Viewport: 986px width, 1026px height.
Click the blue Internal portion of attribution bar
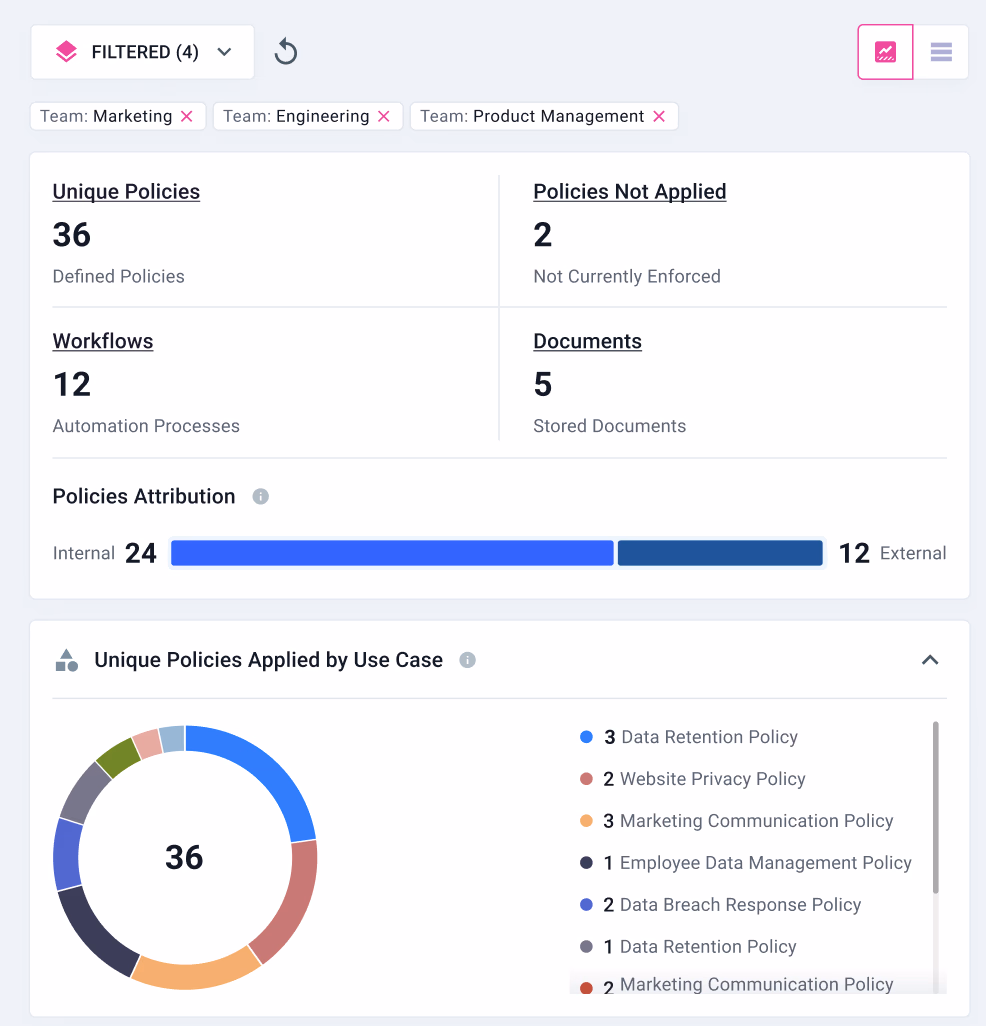392,552
